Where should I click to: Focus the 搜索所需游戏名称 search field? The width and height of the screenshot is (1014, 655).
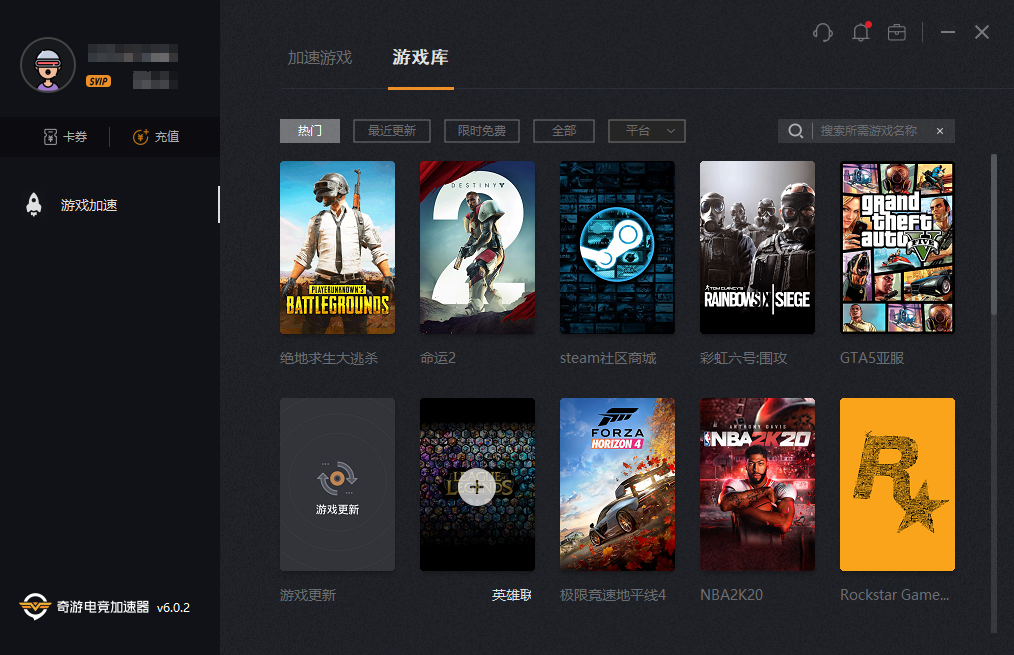[x=869, y=131]
